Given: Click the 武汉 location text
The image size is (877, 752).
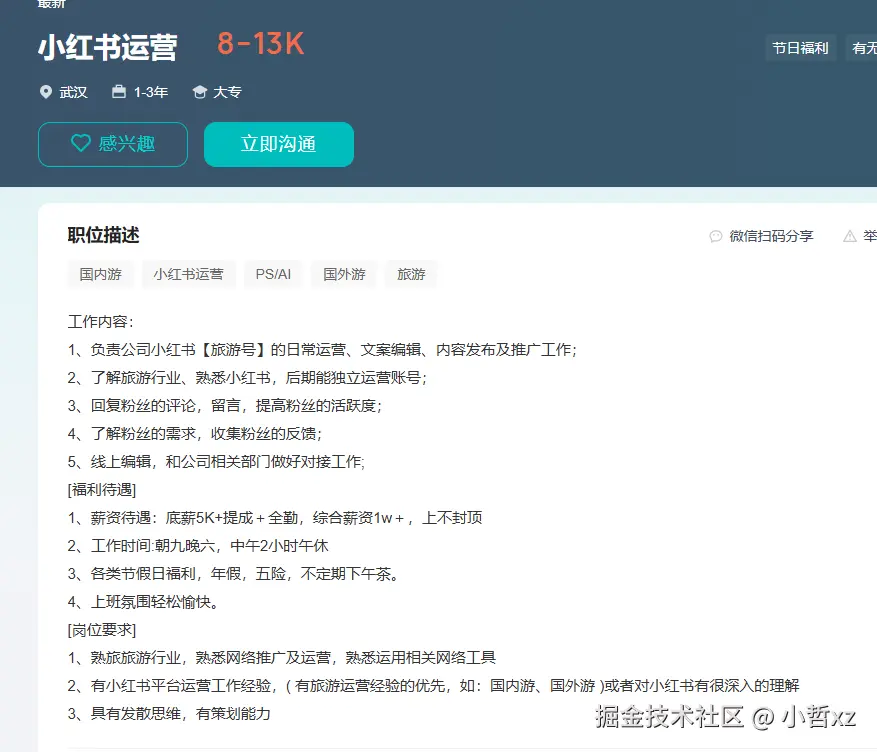Looking at the screenshot, I should click(x=73, y=92).
